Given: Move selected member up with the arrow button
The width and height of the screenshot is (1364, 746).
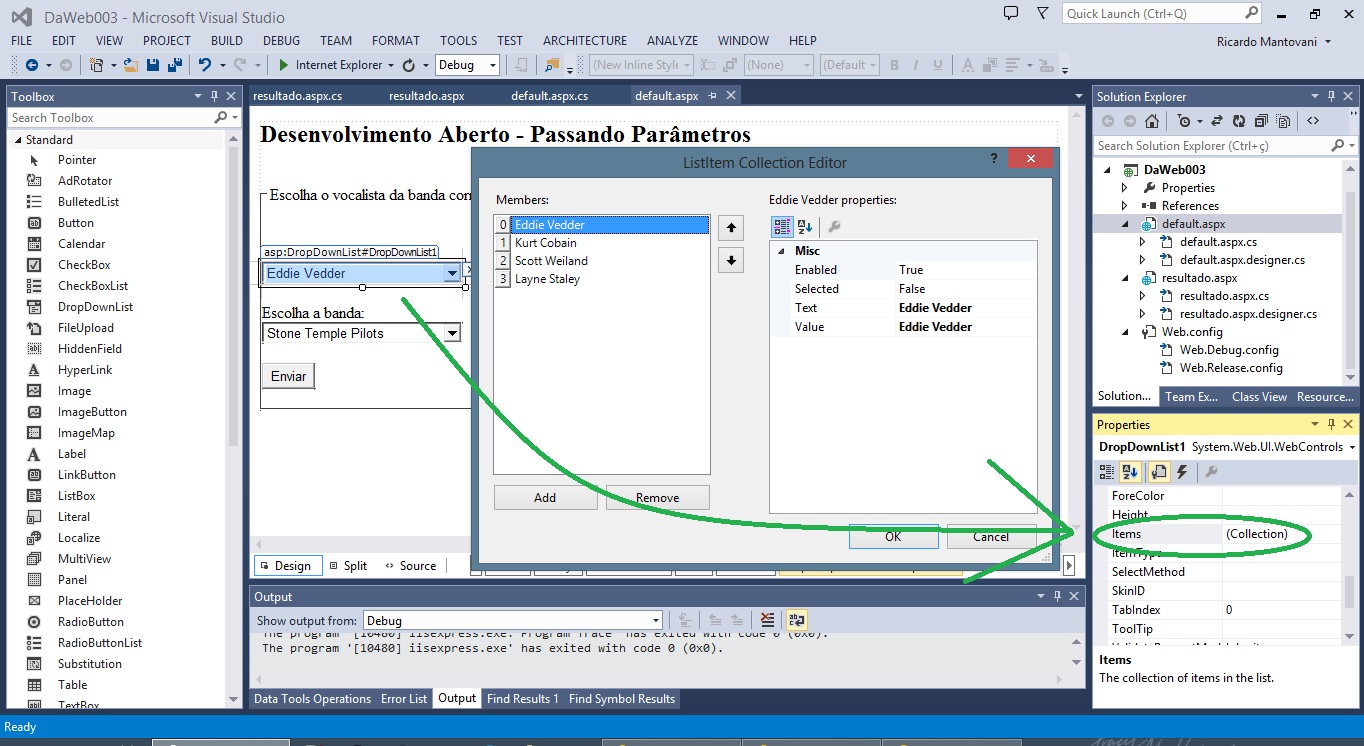Looking at the screenshot, I should tap(731, 228).
